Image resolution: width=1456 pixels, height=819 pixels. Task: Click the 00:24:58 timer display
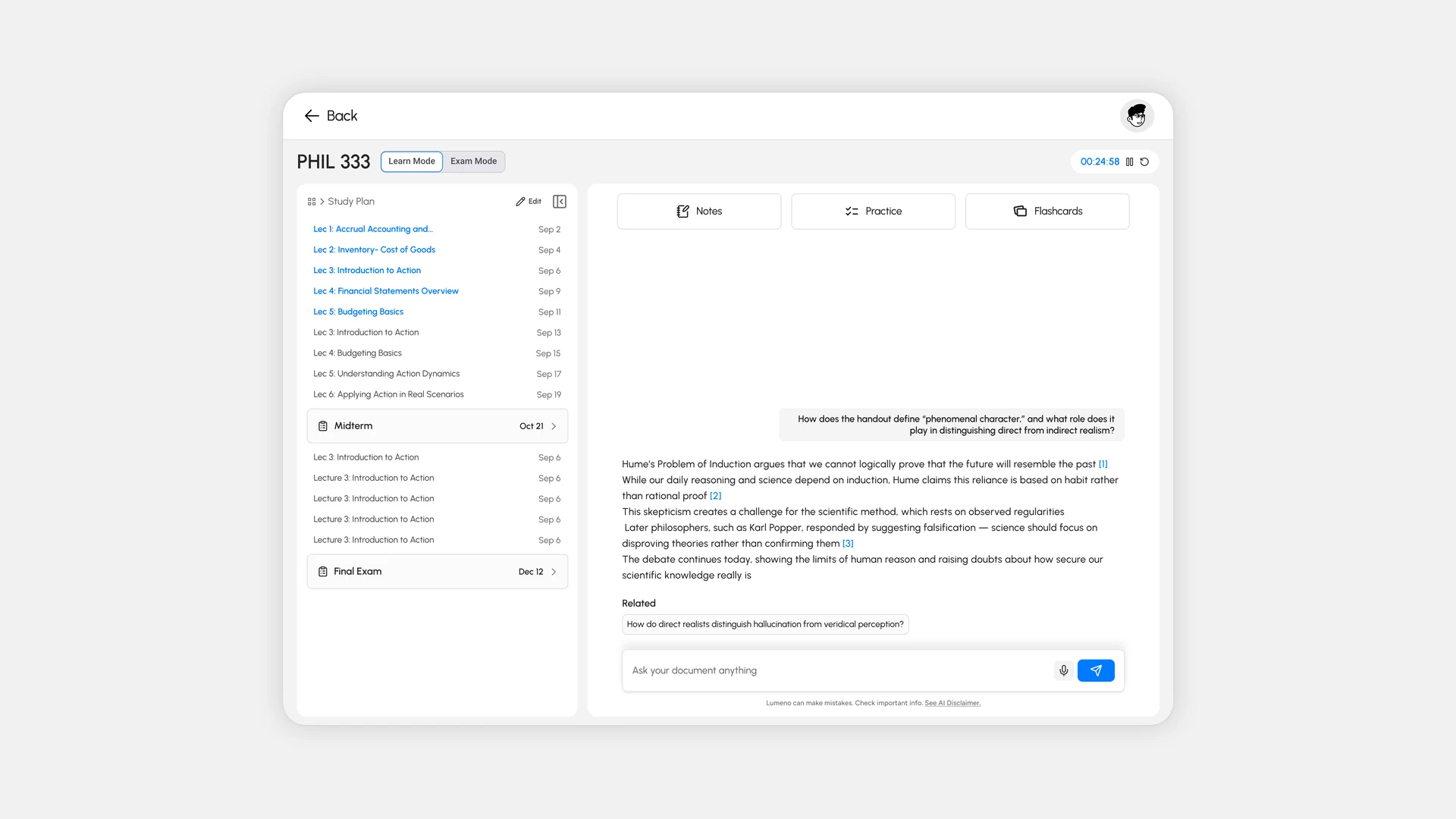(x=1100, y=162)
